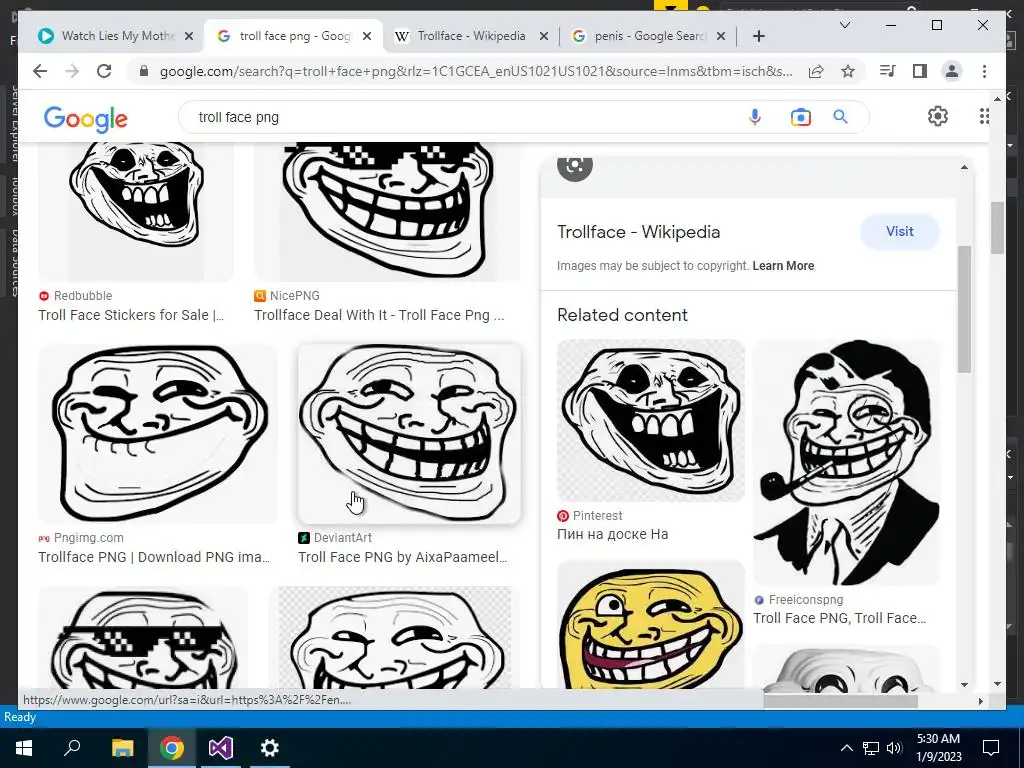Open the Windows Start menu
This screenshot has height=768, width=1024.
[24, 748]
